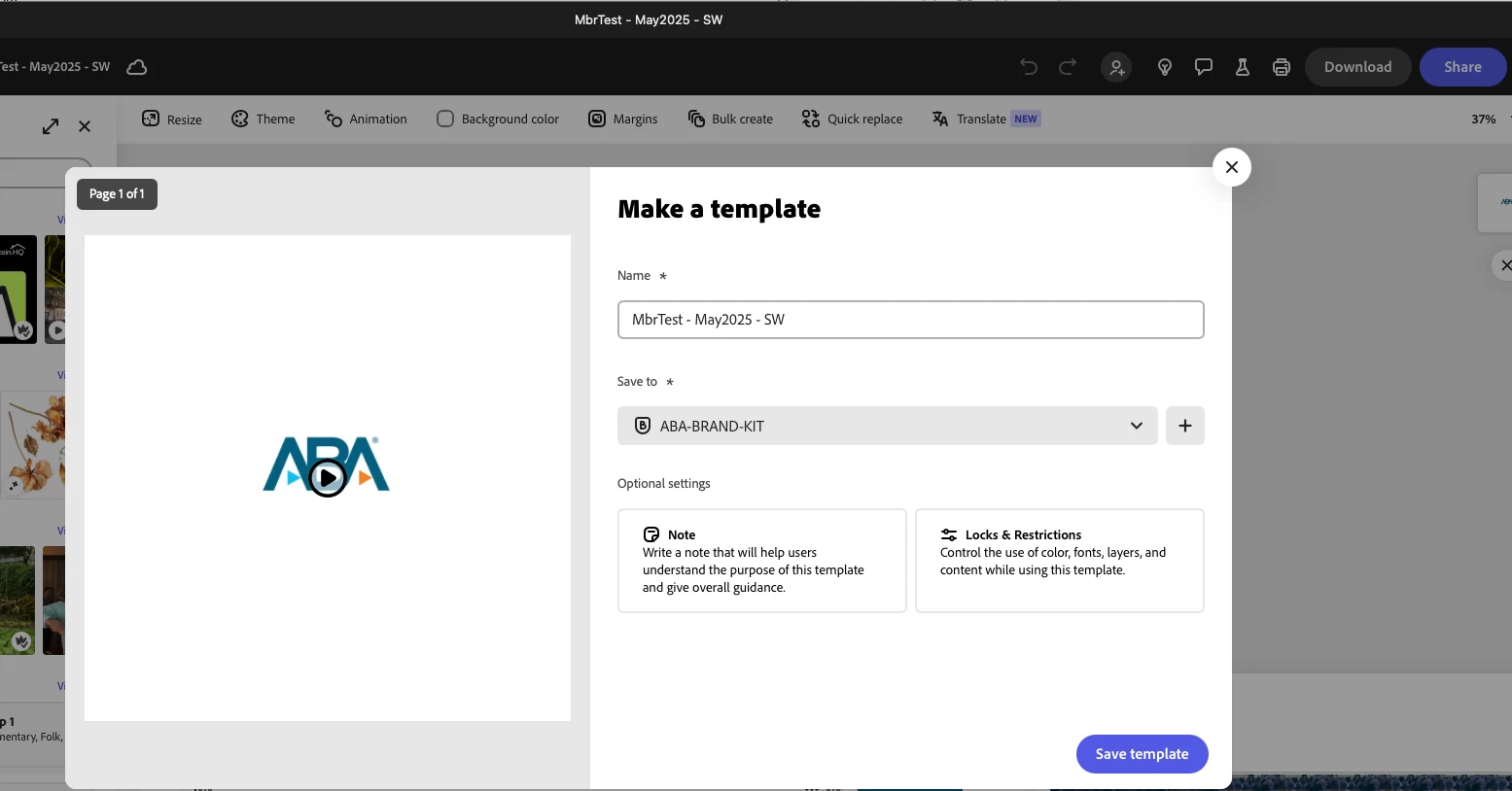Open the Translate feature

[986, 119]
